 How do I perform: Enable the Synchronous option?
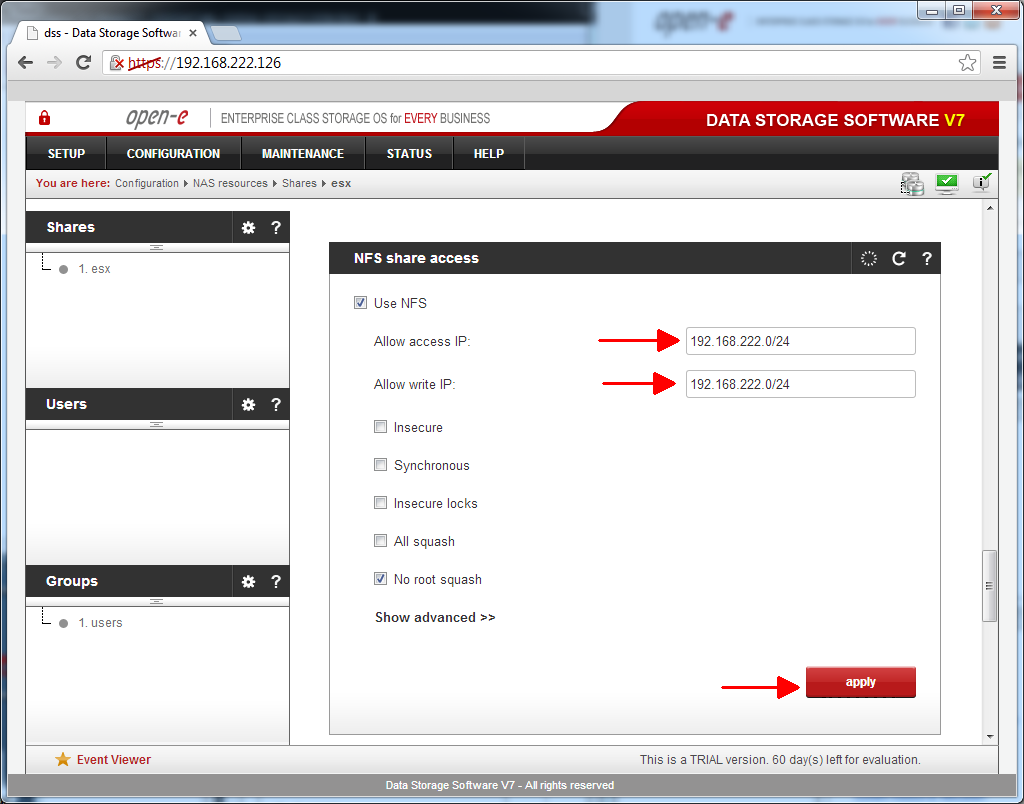380,464
